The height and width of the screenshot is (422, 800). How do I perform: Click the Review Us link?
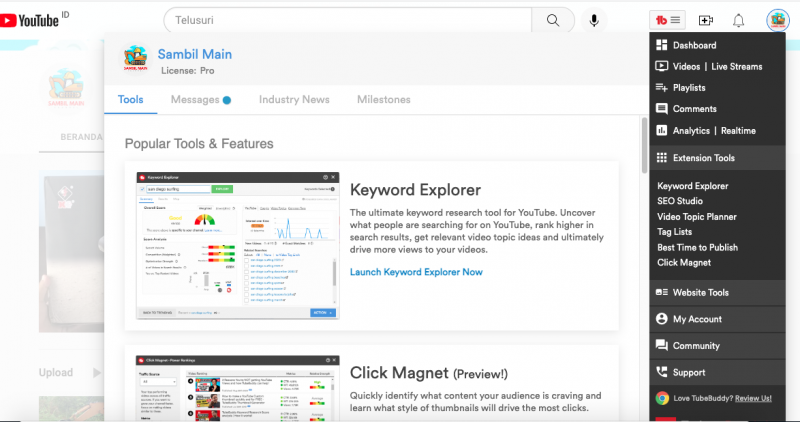tap(751, 398)
